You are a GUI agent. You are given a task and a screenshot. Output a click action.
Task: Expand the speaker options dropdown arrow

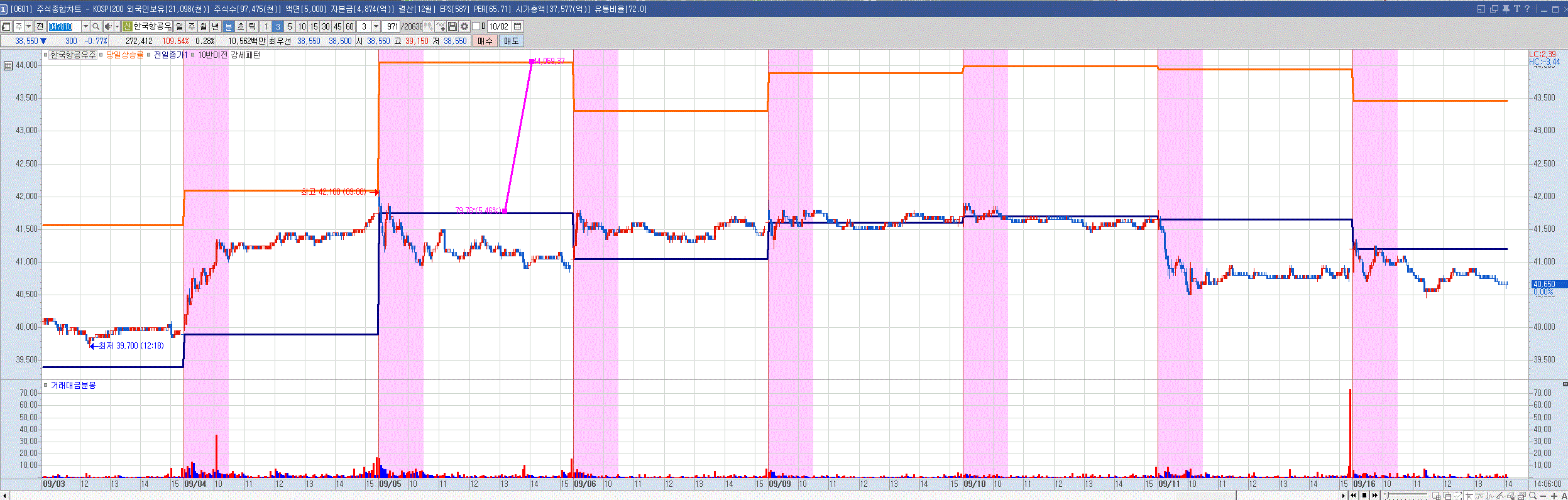pyautogui.click(x=117, y=26)
